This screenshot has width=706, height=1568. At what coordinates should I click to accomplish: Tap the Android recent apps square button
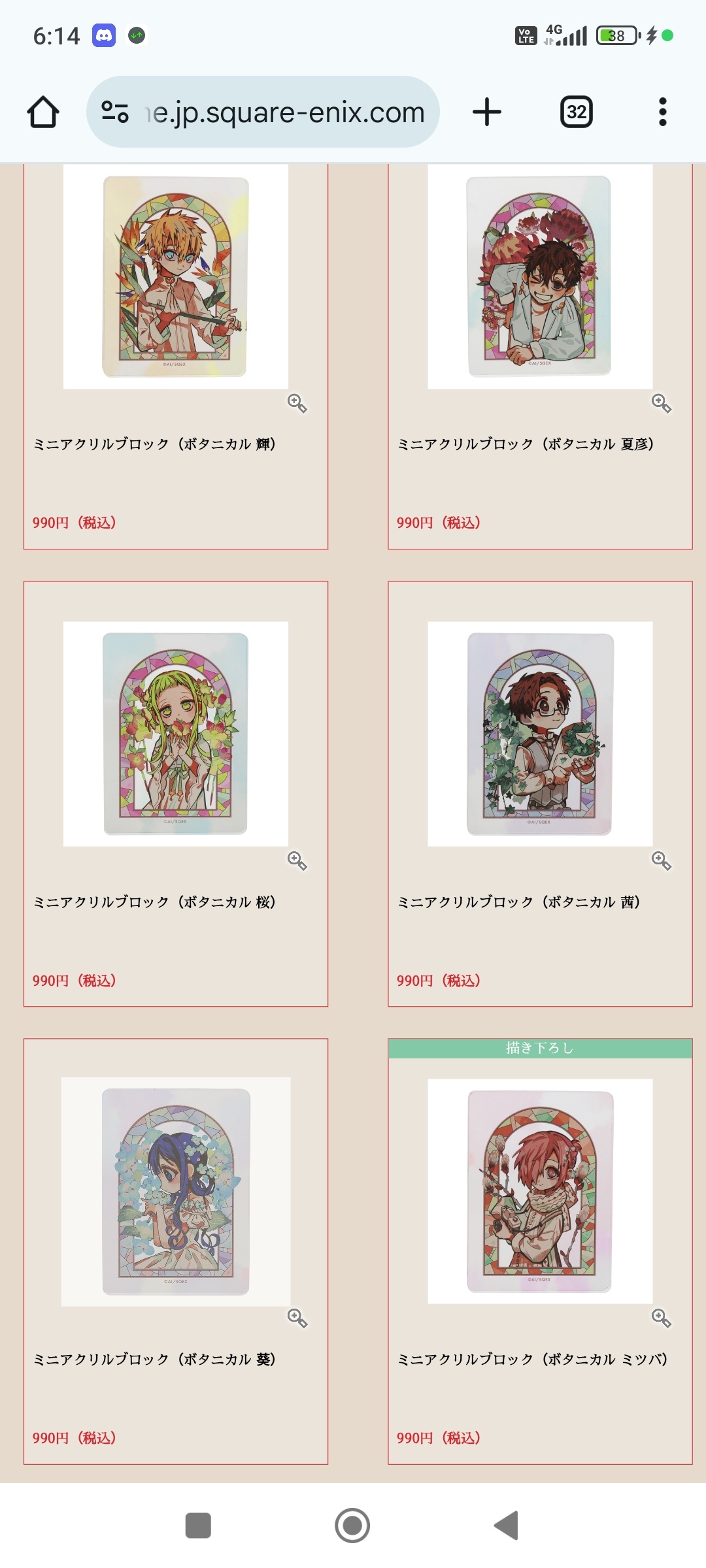point(198,1526)
